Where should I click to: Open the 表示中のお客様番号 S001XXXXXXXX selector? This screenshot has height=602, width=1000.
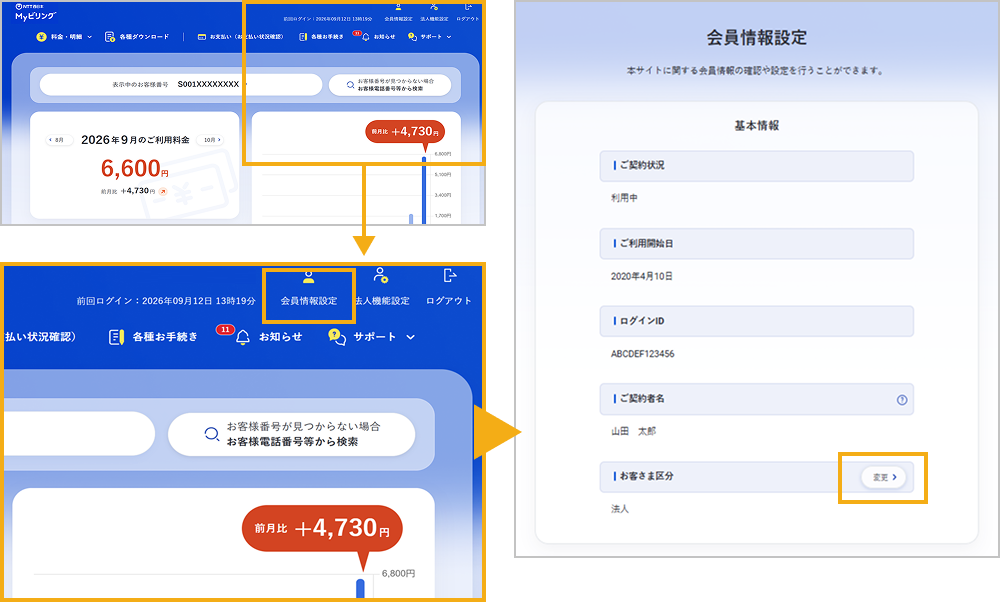[x=180, y=84]
